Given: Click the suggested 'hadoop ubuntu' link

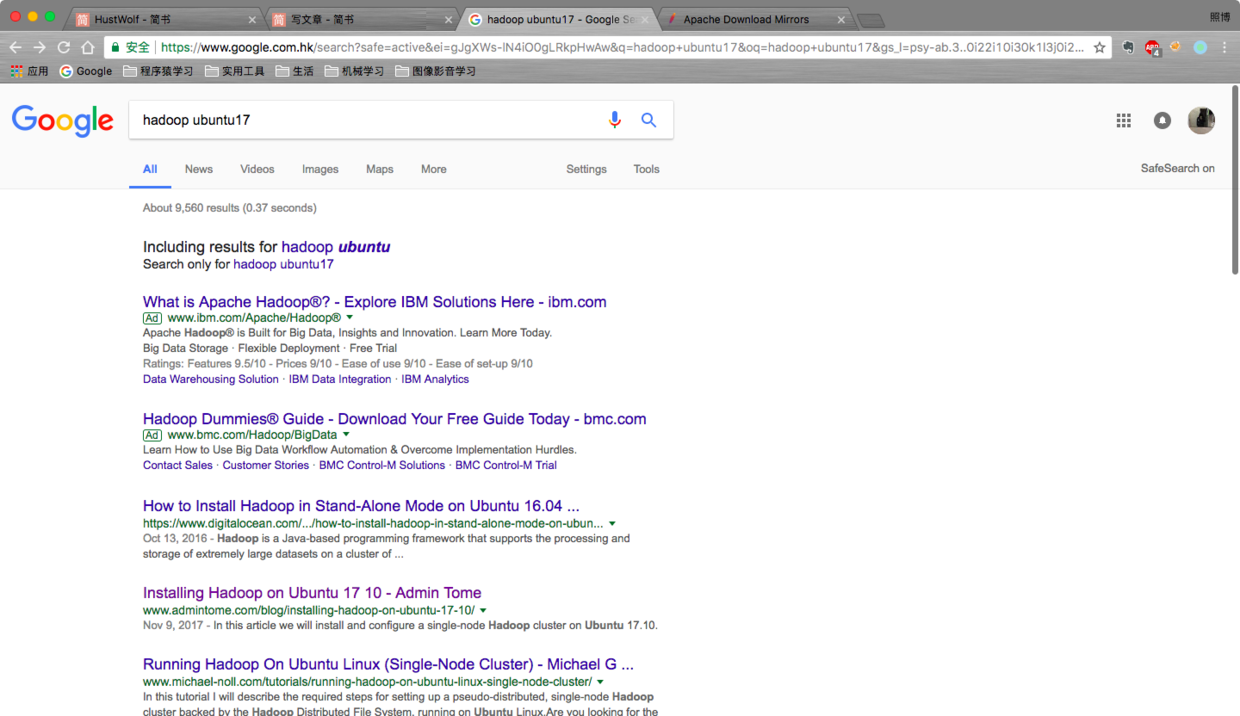Looking at the screenshot, I should click(x=336, y=247).
